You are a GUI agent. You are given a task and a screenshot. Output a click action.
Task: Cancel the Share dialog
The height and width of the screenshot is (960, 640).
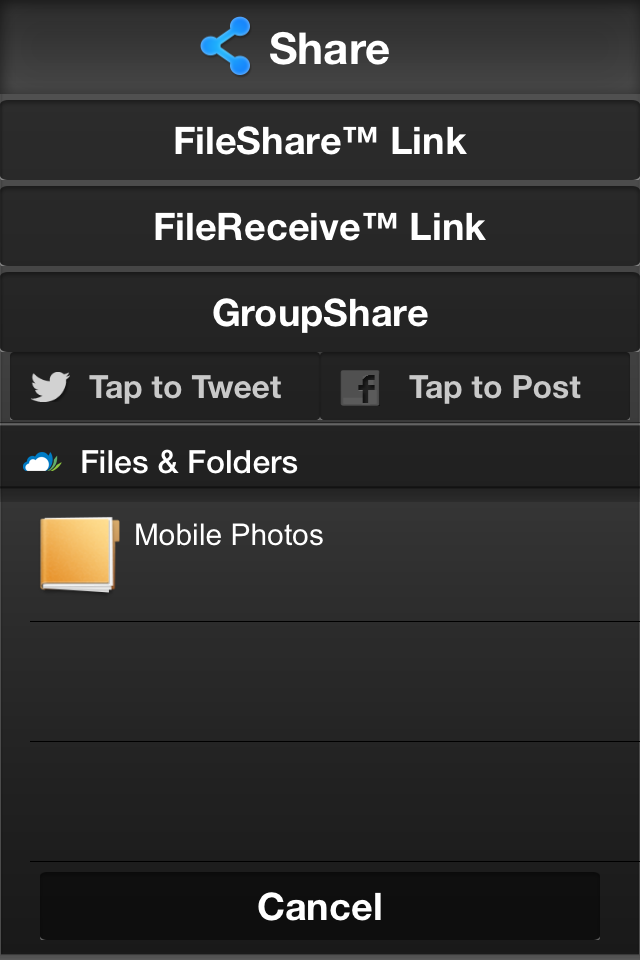[x=320, y=906]
